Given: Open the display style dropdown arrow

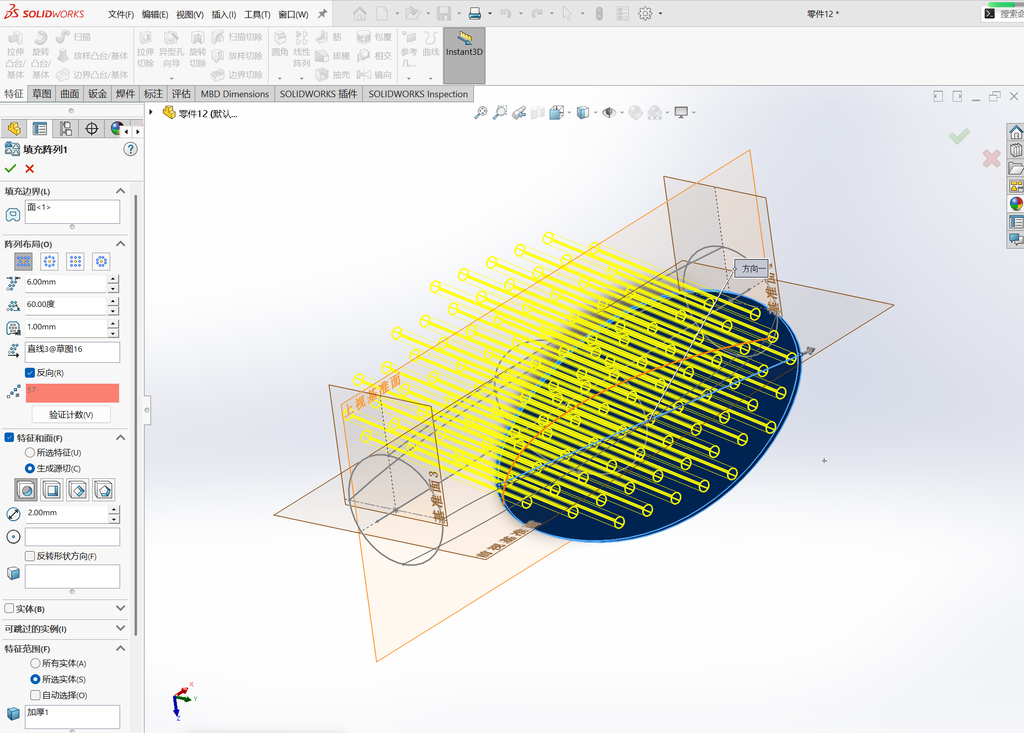Looking at the screenshot, I should click(596, 113).
